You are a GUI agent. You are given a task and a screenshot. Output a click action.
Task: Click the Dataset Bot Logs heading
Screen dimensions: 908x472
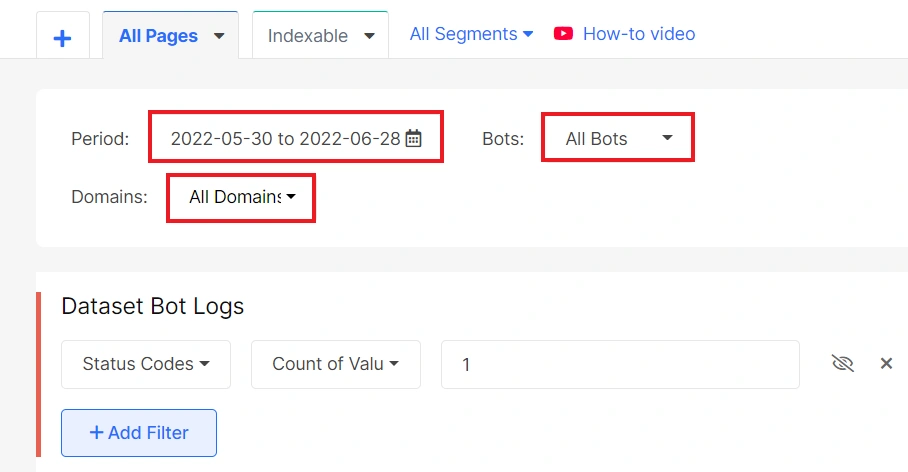click(153, 306)
